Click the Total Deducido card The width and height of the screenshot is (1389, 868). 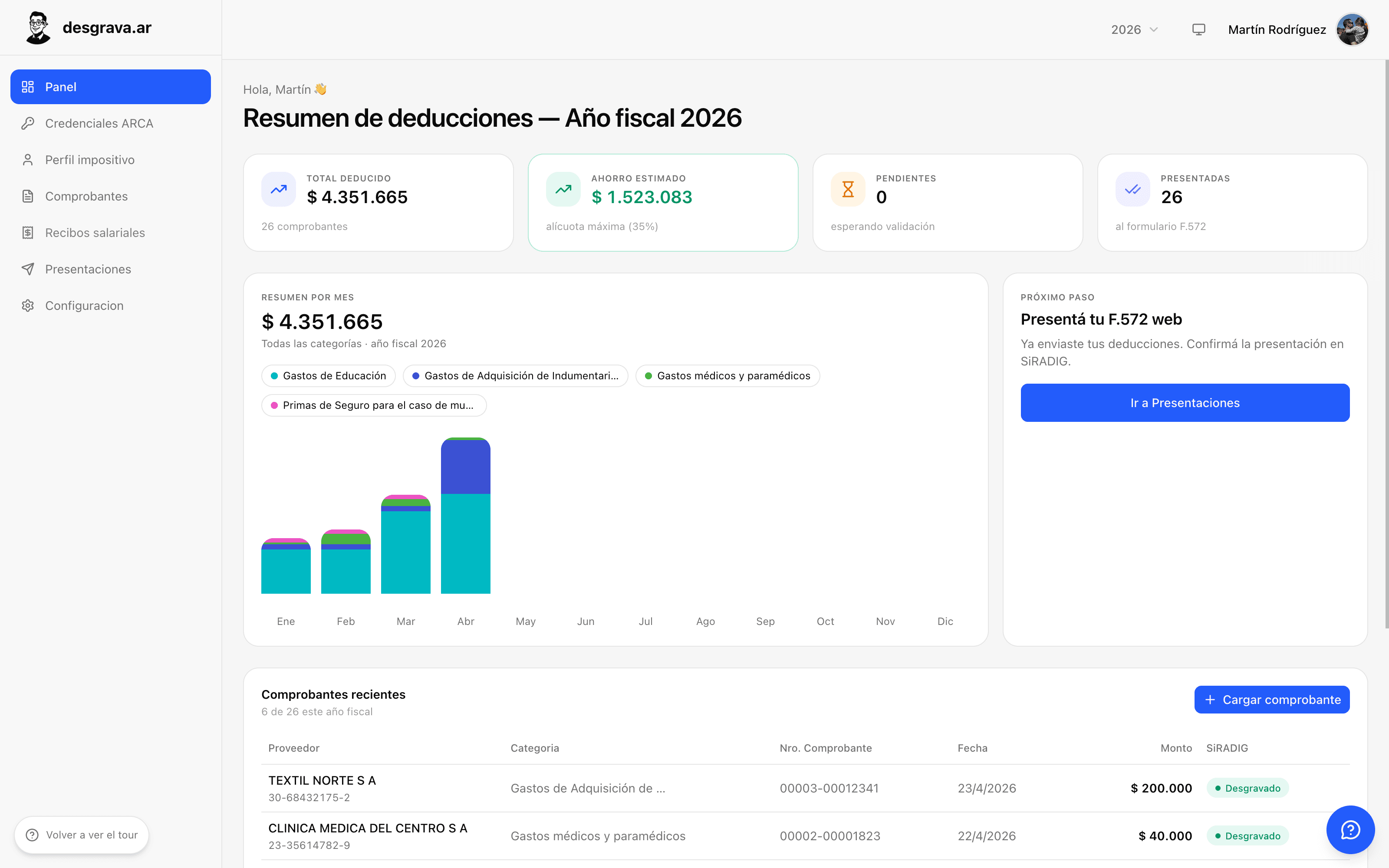coord(378,203)
